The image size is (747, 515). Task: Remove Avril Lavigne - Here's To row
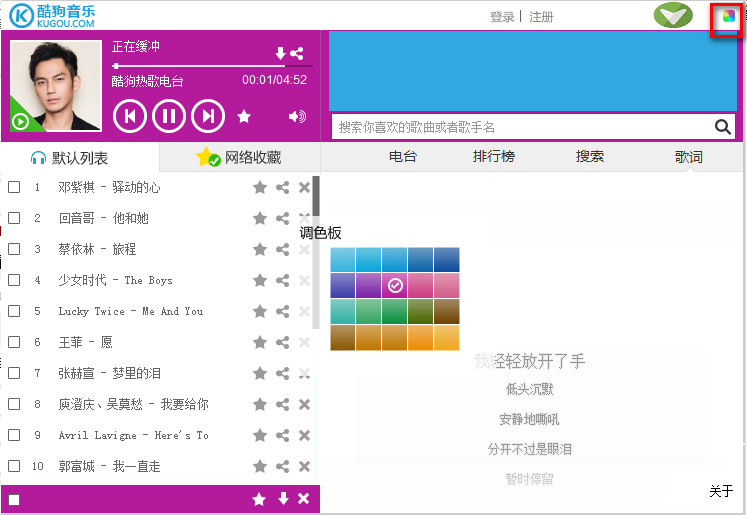(304, 435)
